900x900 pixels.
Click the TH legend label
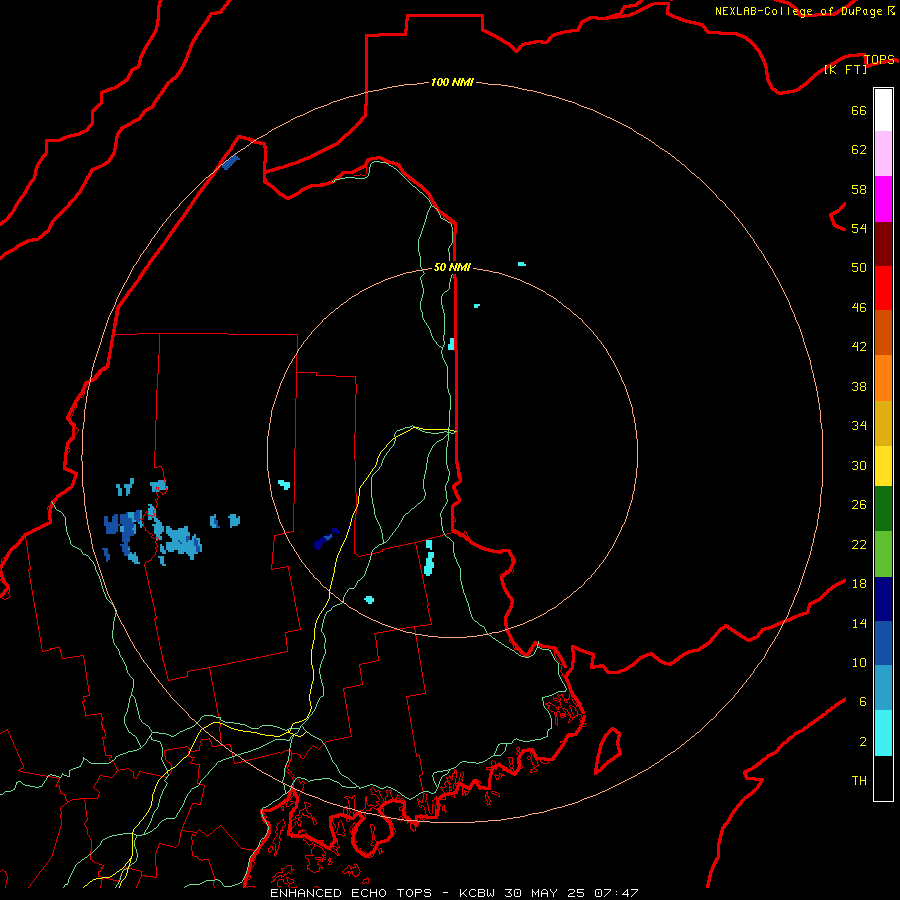pos(859,781)
